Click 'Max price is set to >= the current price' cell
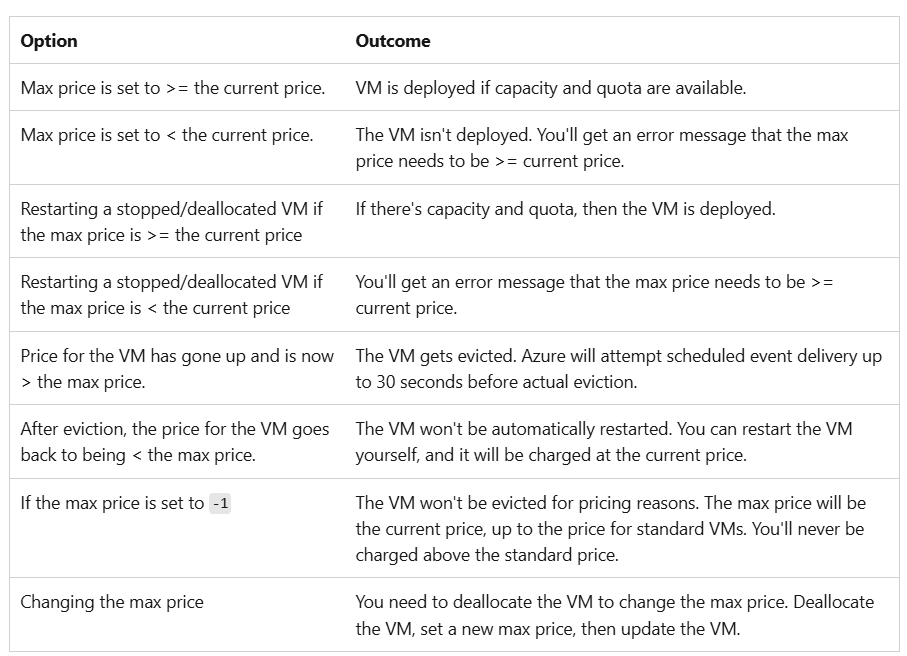Screen dimensions: 907x656 point(173,88)
